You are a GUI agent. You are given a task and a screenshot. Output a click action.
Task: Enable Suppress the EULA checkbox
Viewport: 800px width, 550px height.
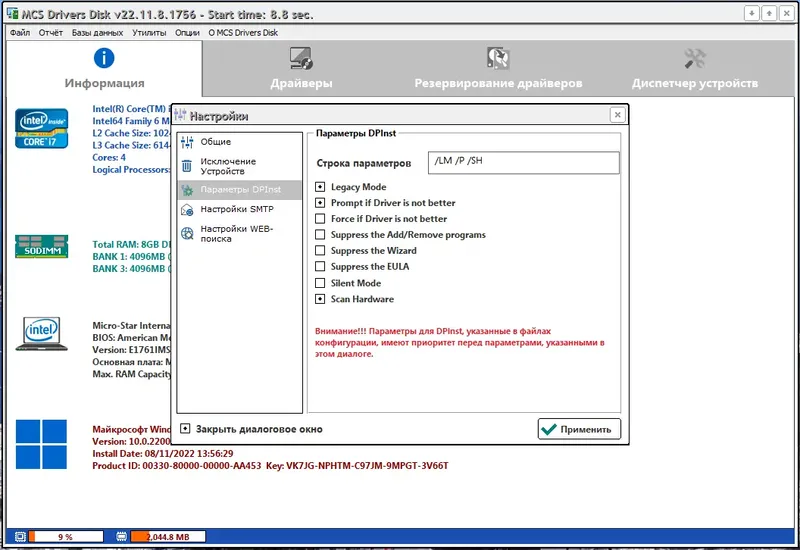[320, 266]
